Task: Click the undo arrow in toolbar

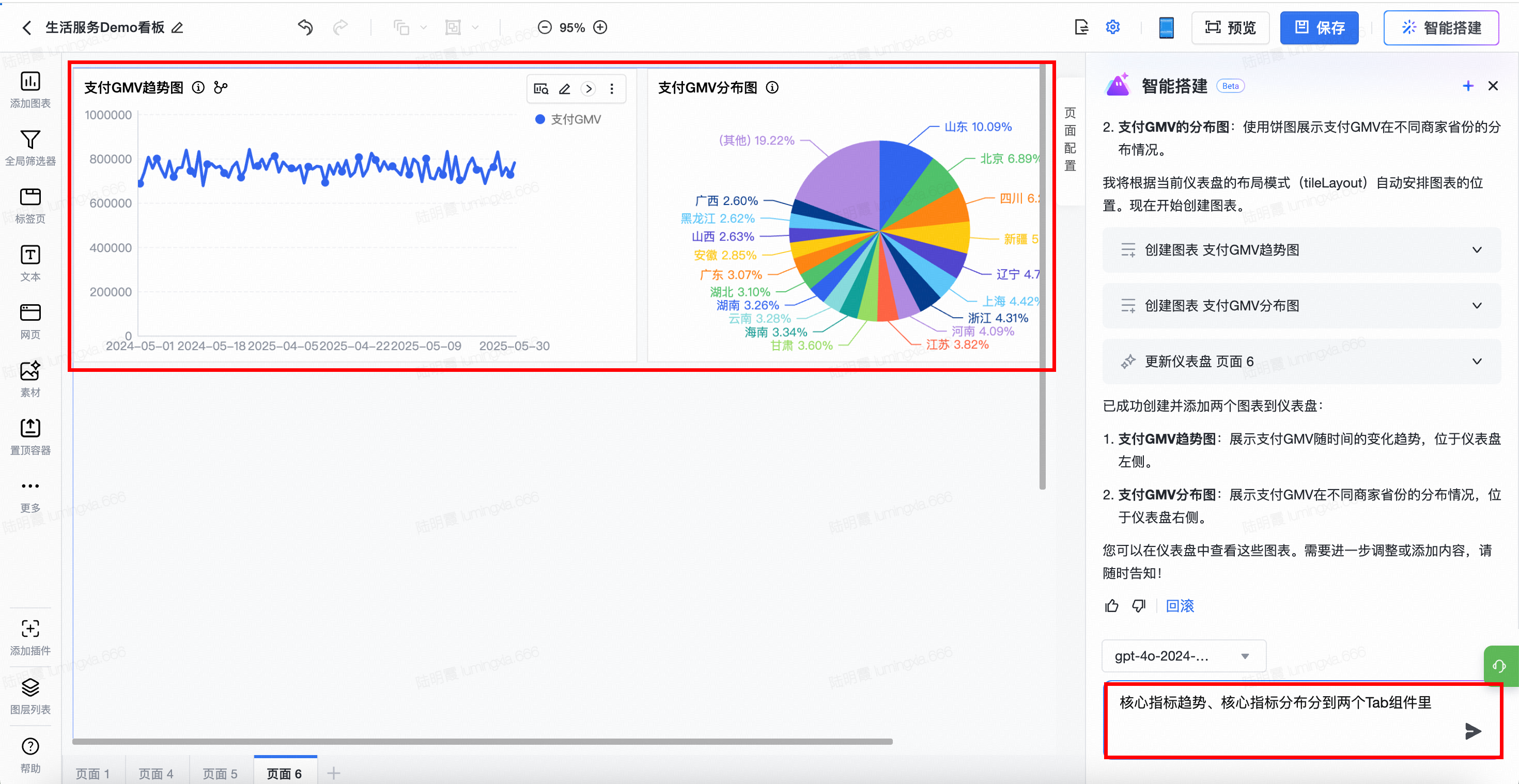Action: 305,27
